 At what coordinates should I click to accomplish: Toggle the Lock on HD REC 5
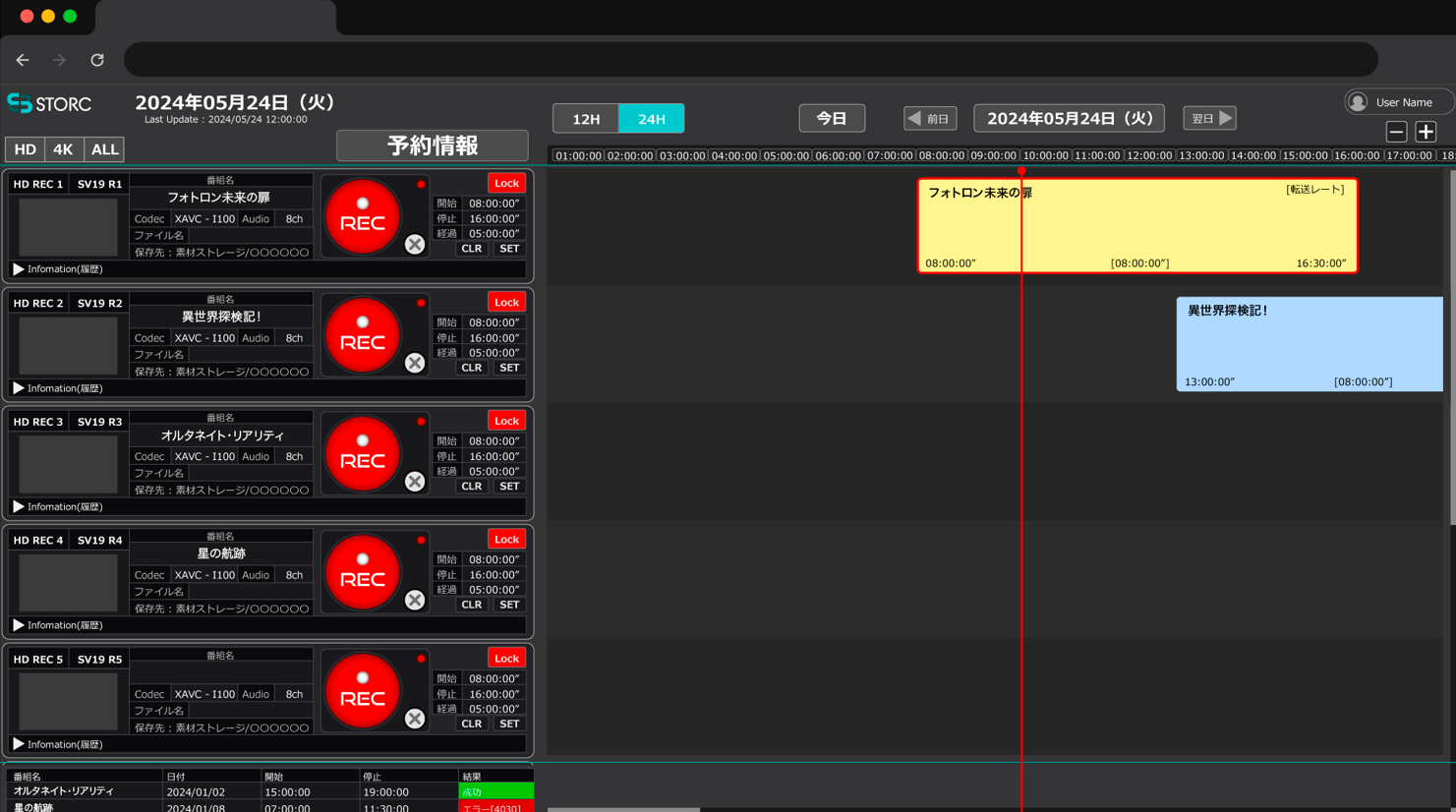coord(506,659)
